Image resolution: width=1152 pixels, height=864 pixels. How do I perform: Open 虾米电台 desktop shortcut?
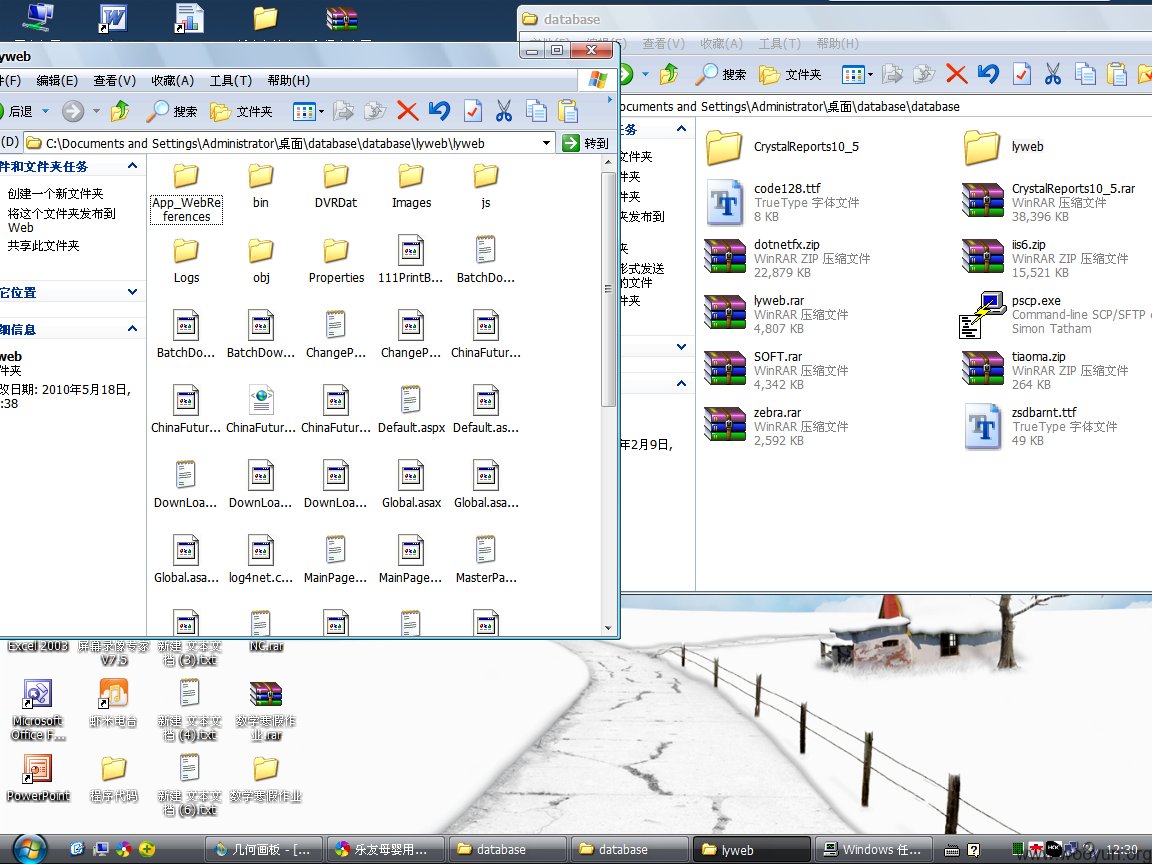pos(113,702)
